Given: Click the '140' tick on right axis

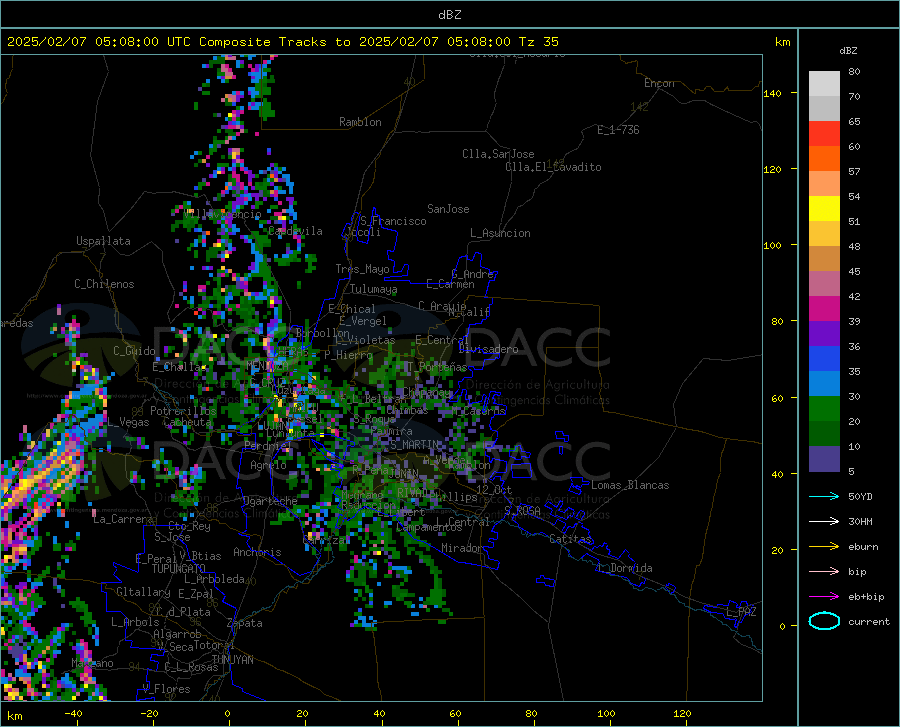Looking at the screenshot, I should pyautogui.click(x=772, y=93).
